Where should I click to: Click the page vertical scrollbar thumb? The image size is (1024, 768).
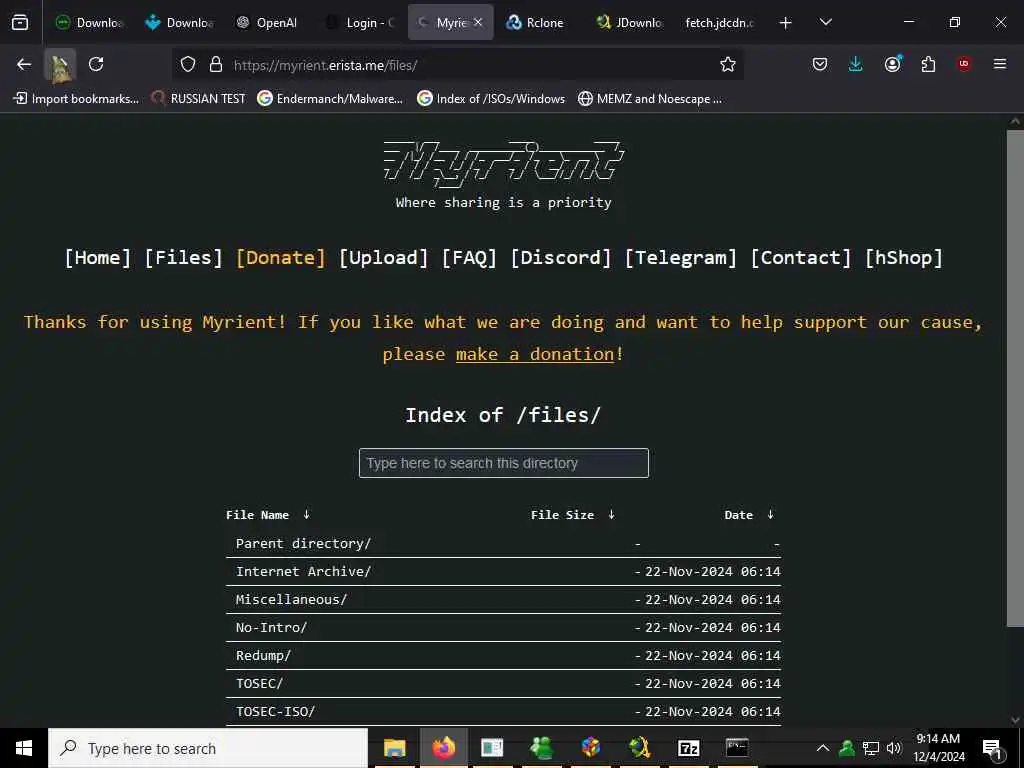coord(1015,379)
